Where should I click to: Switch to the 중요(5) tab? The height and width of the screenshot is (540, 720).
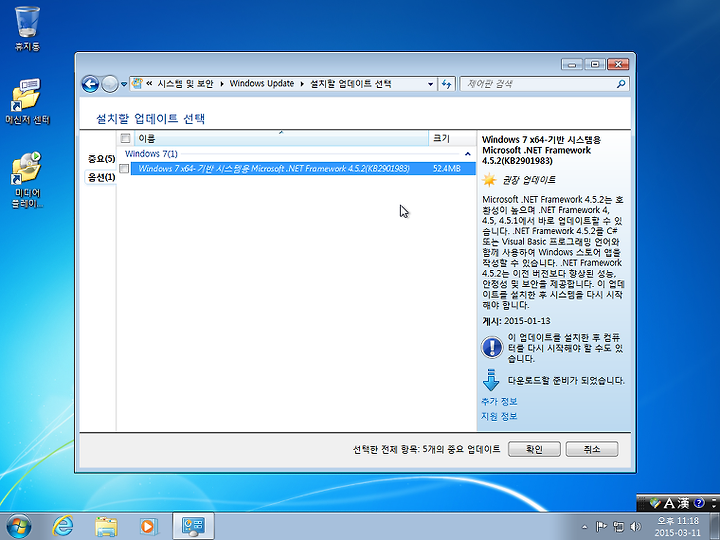pos(101,159)
